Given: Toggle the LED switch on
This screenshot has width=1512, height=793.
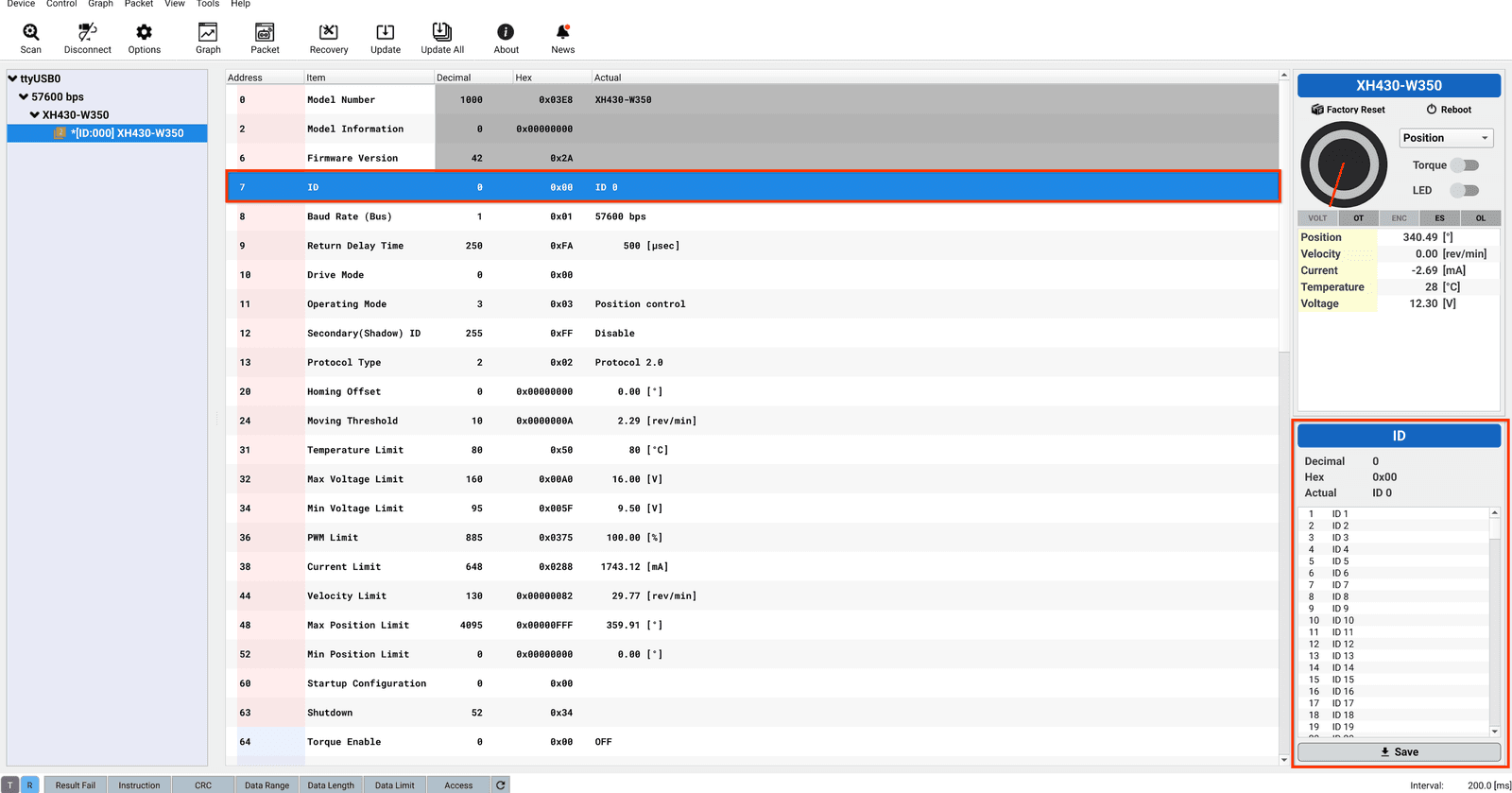Looking at the screenshot, I should click(1465, 190).
